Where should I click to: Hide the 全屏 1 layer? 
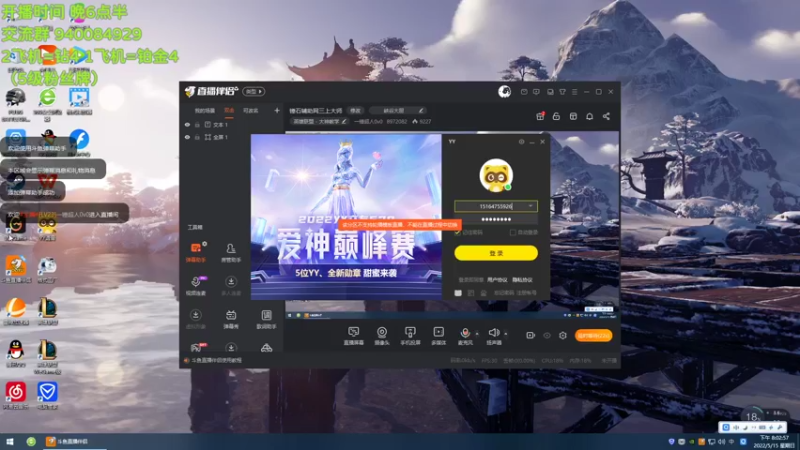coord(187,137)
